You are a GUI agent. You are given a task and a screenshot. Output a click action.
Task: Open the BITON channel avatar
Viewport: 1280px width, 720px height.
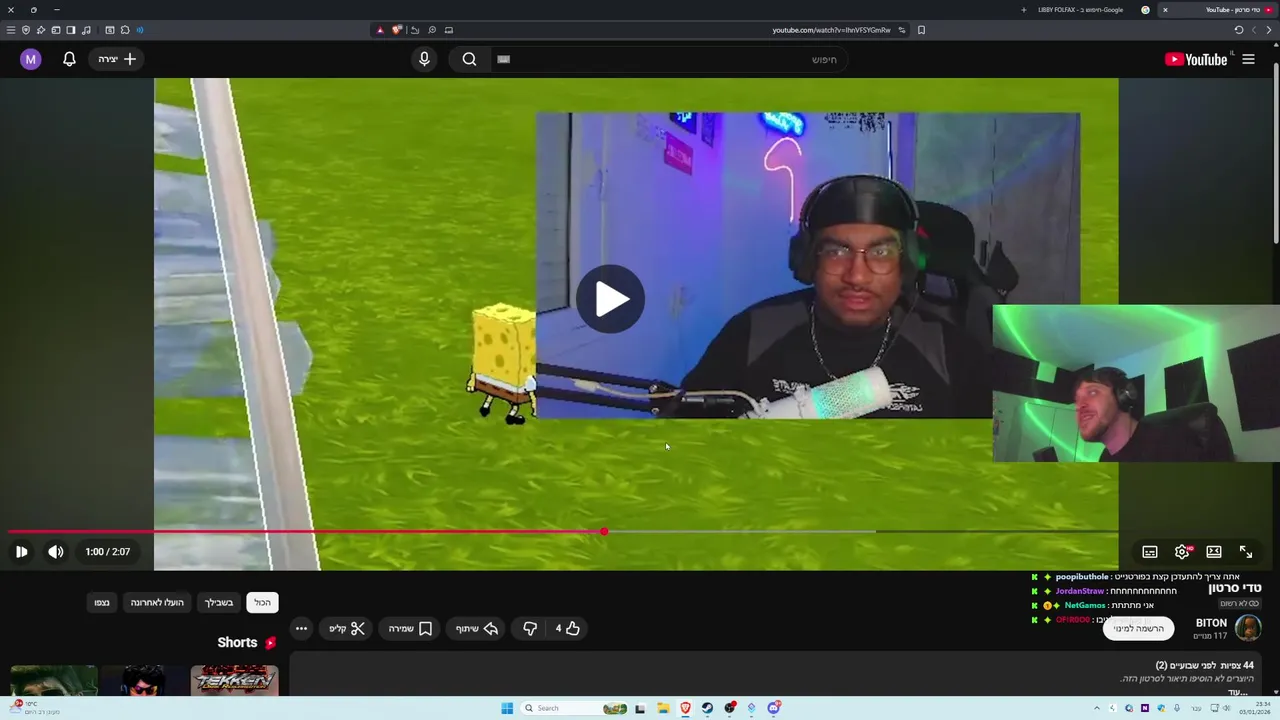pyautogui.click(x=1248, y=628)
